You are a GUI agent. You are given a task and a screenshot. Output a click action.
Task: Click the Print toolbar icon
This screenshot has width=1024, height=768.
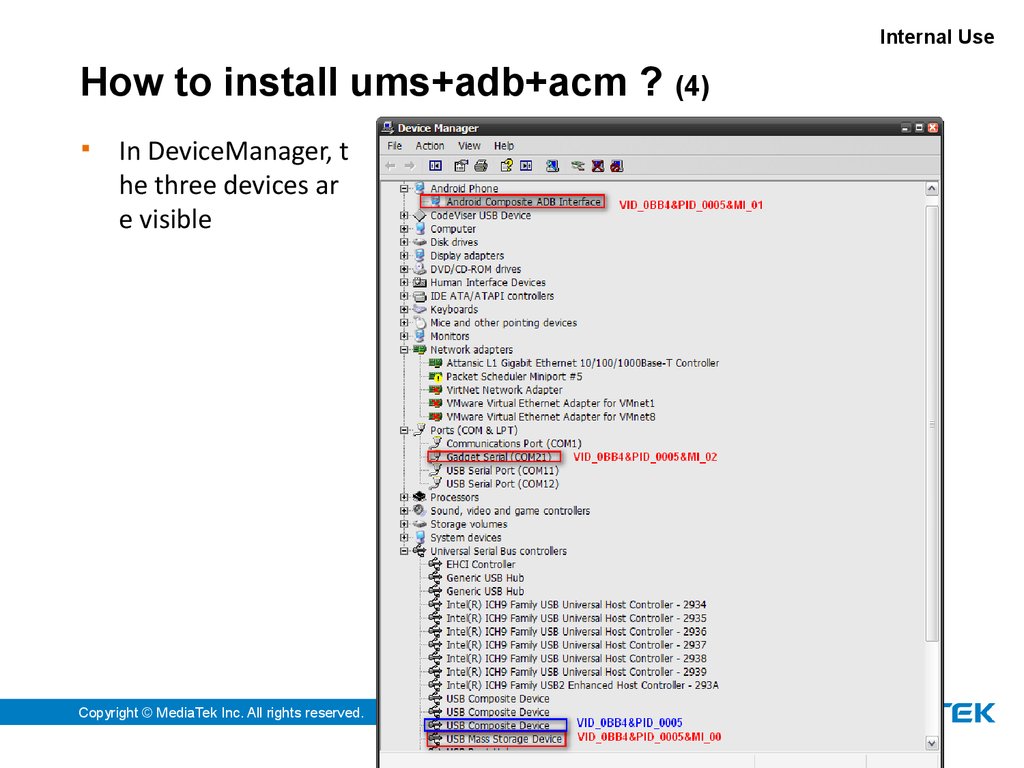pos(481,166)
